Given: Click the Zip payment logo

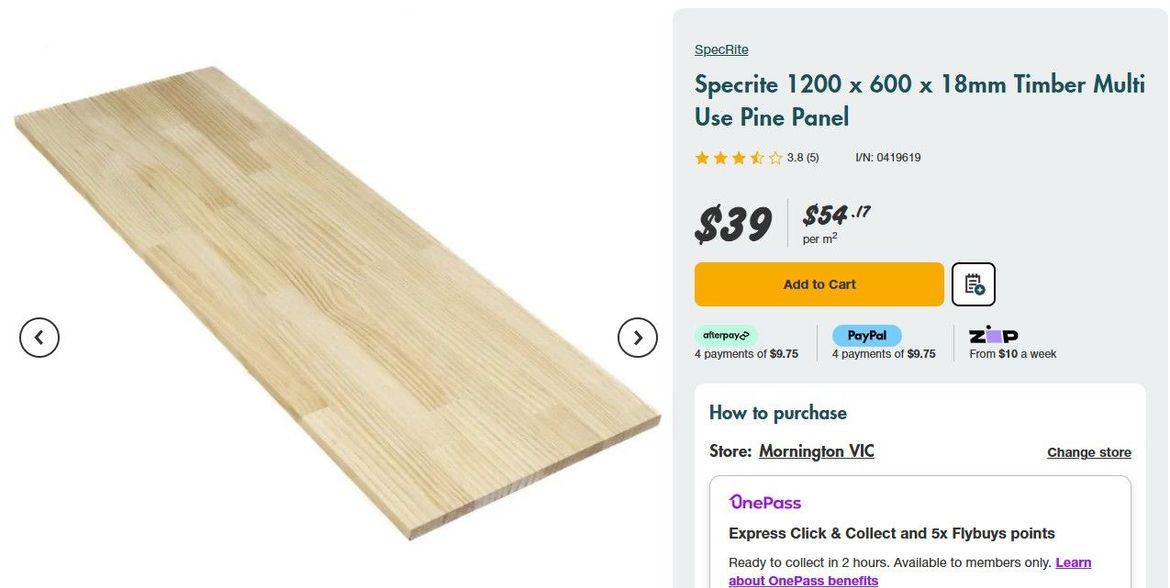Looking at the screenshot, I should click(993, 335).
